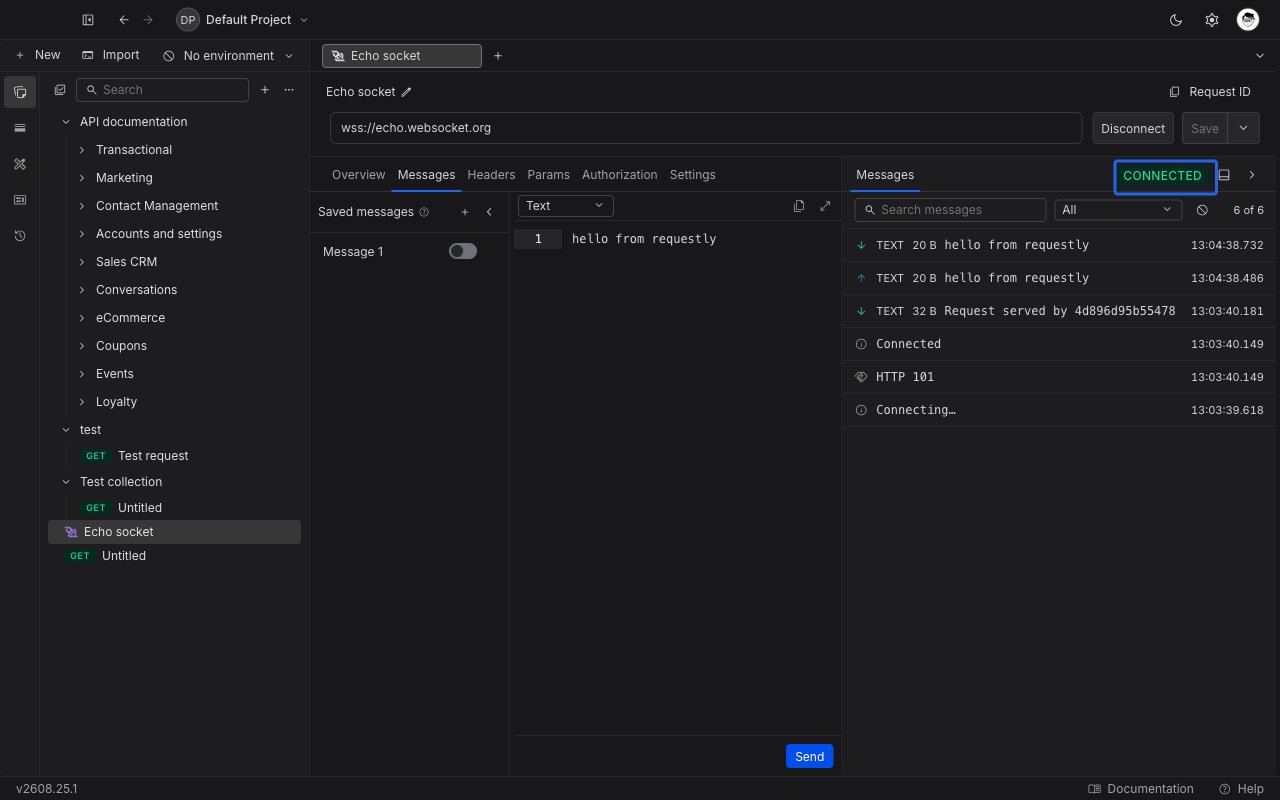Open the Default Project dropdown

[243, 20]
